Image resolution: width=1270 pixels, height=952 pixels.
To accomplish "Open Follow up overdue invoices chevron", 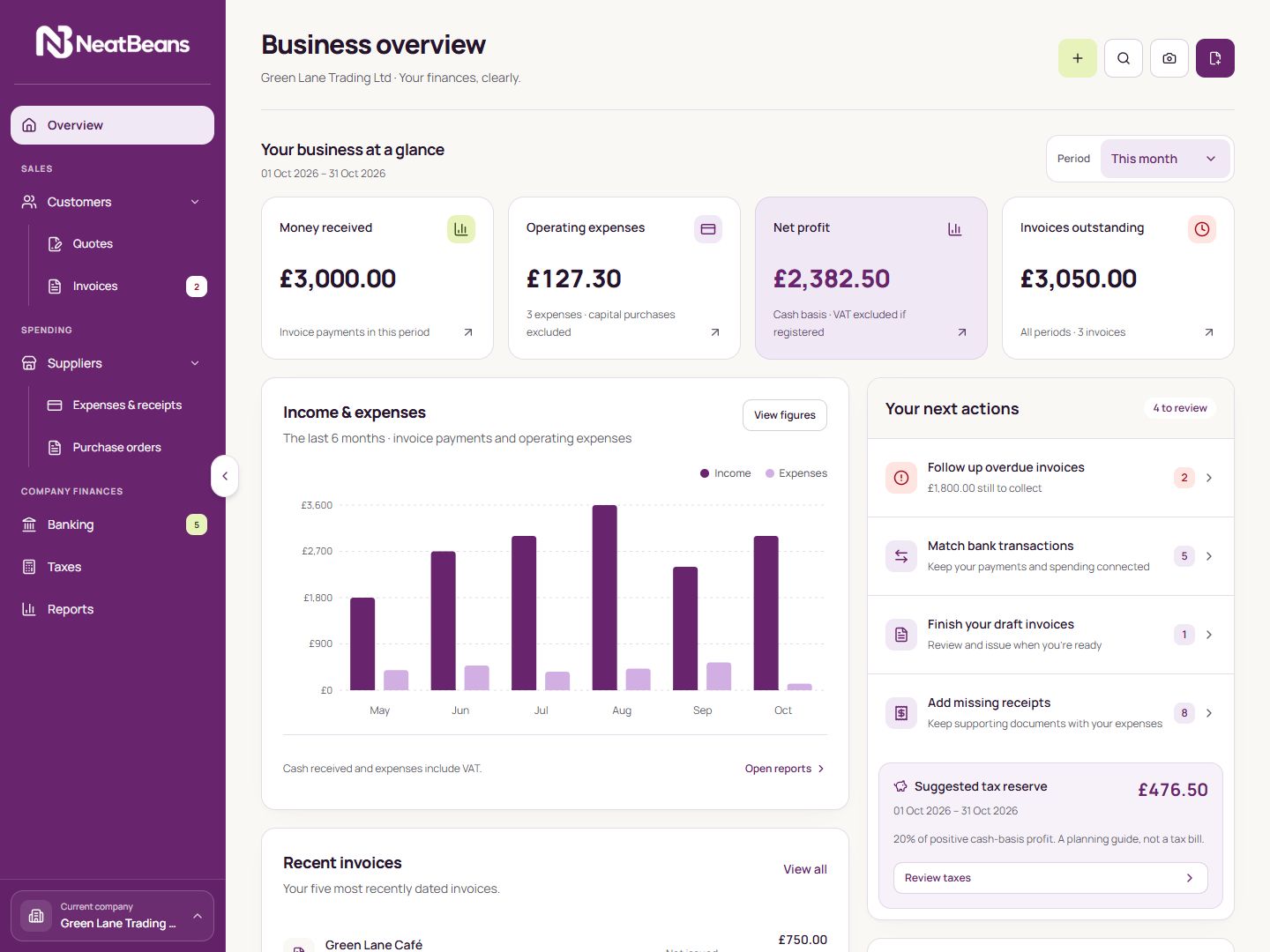I will [1209, 478].
